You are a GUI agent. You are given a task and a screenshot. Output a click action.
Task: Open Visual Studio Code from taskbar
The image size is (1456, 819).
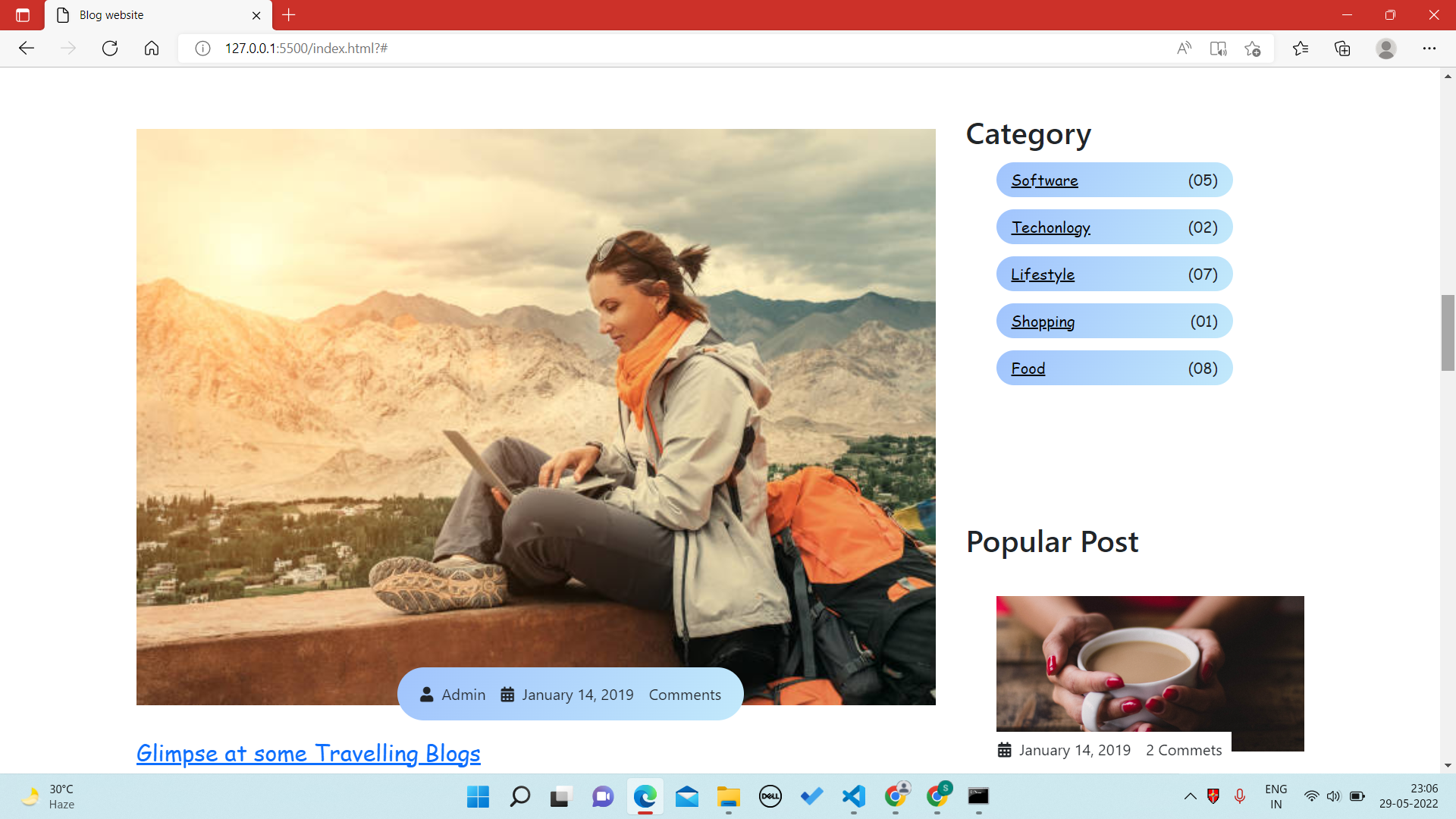853,796
